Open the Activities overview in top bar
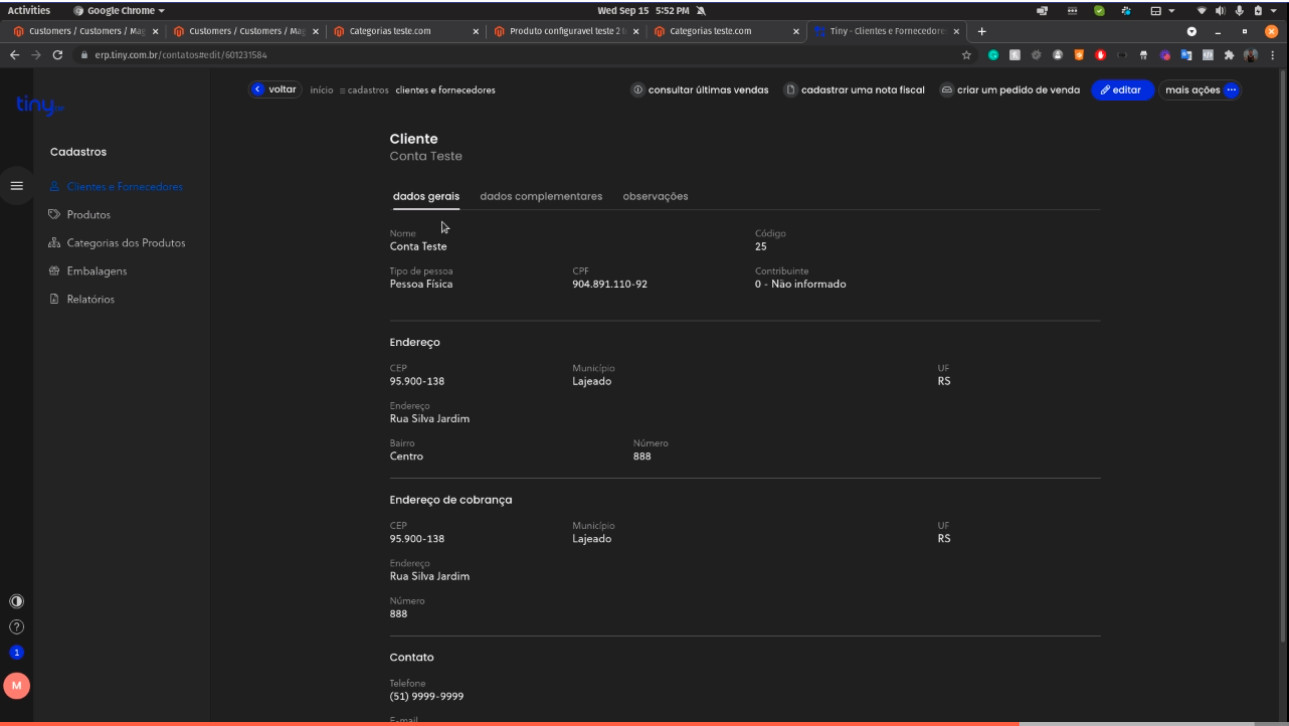The image size is (1289, 726). pyautogui.click(x=29, y=10)
